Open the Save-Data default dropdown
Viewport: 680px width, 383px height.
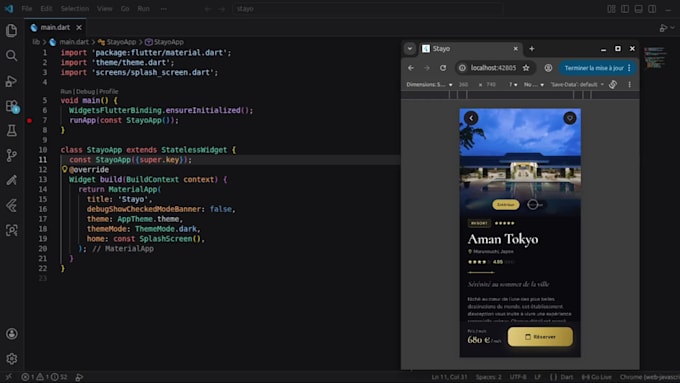point(577,85)
